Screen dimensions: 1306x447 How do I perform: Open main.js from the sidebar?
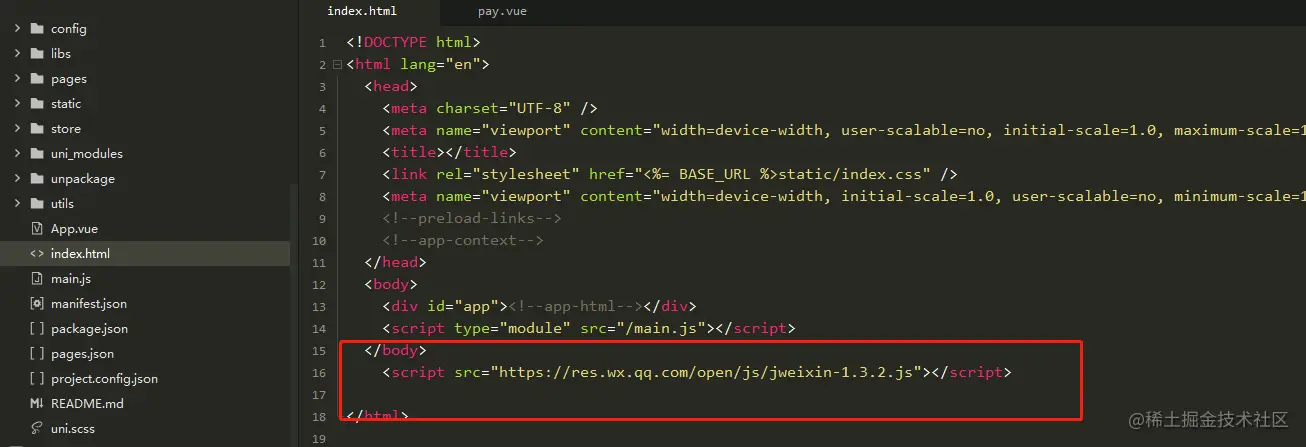coord(71,279)
